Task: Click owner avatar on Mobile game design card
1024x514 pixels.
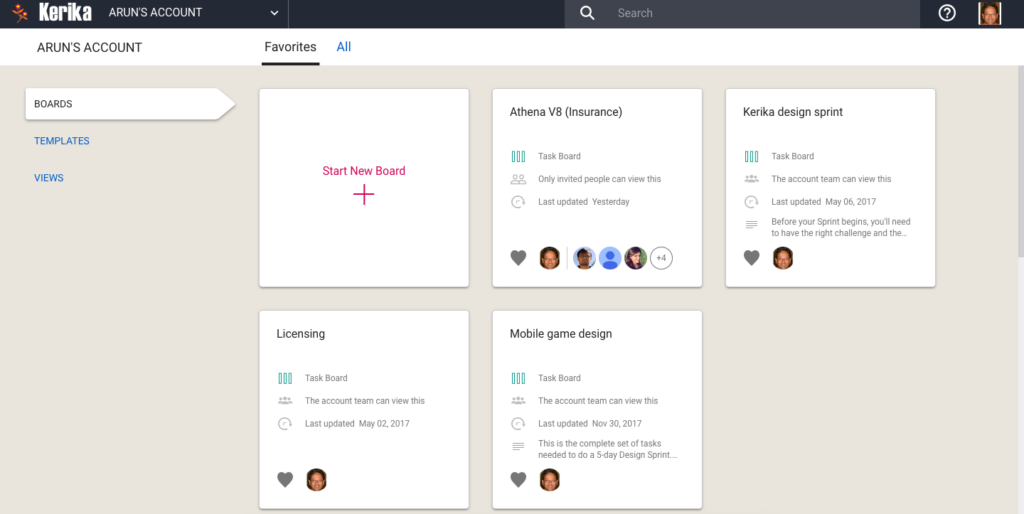Action: 550,480
